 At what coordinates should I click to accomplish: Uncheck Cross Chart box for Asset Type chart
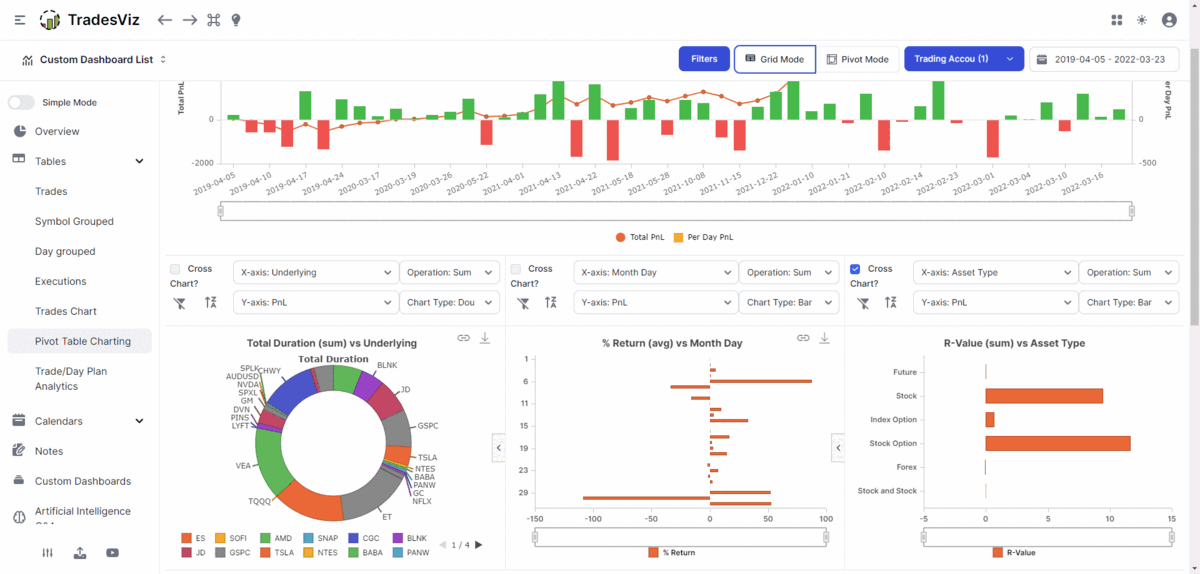coord(855,269)
